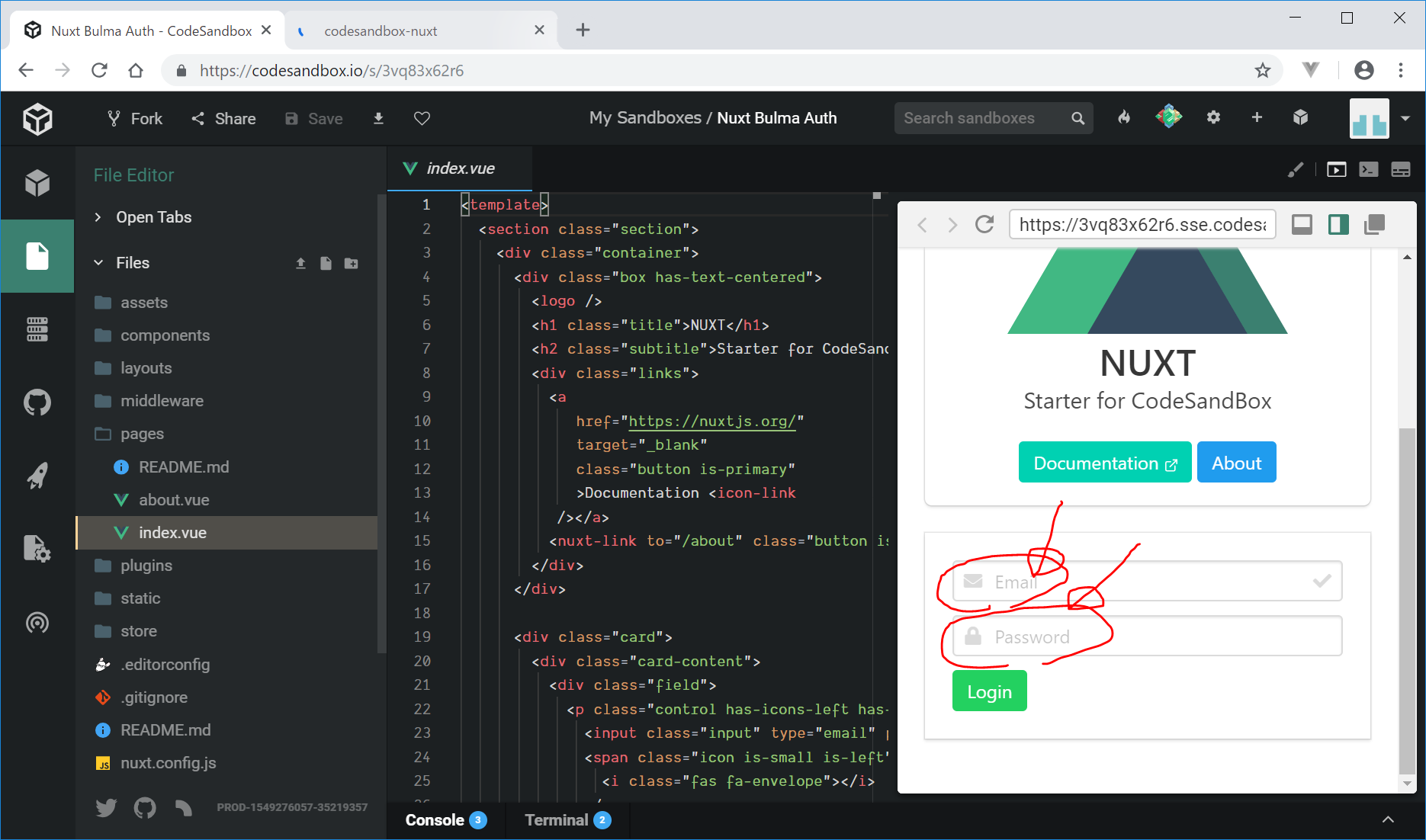Click the download sandbox icon
Viewport: 1426px width, 840px height.
click(378, 118)
